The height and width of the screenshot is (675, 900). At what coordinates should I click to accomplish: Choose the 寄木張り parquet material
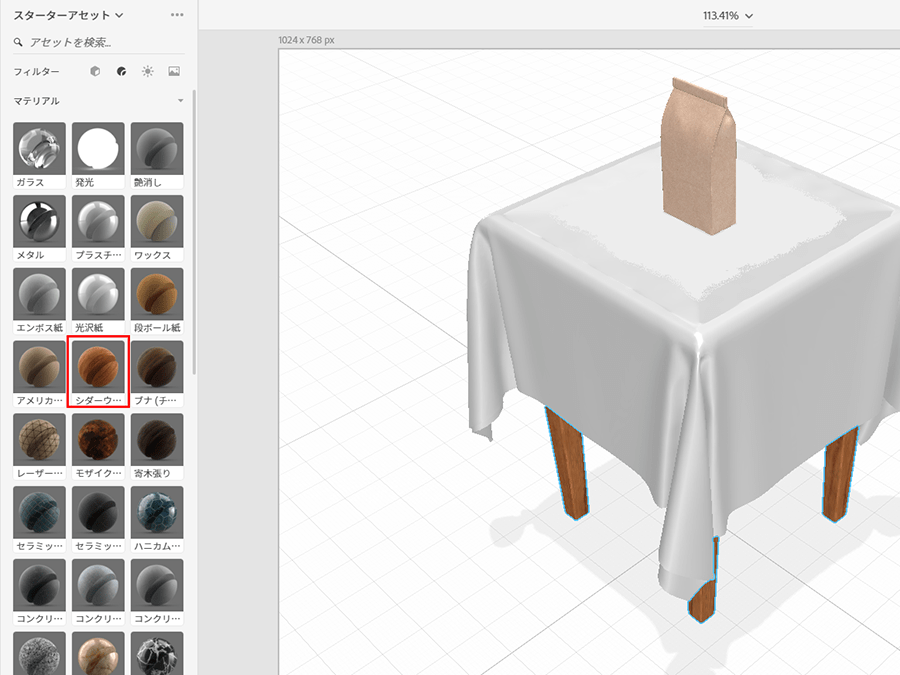(x=157, y=439)
